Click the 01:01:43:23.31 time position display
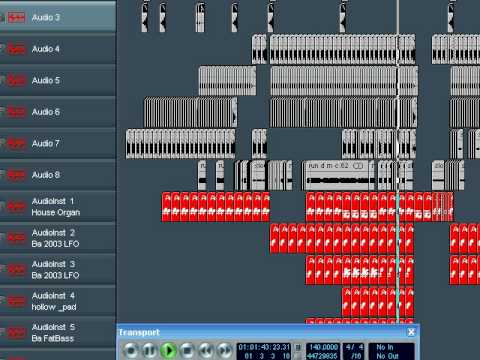This screenshot has height=360, width=480. coord(264,347)
